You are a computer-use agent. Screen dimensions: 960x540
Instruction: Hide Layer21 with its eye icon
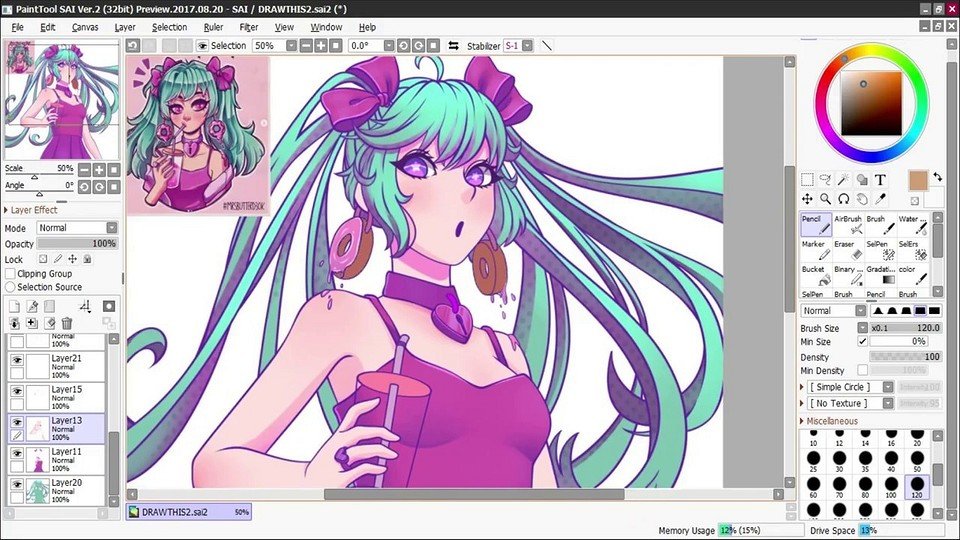tap(17, 361)
